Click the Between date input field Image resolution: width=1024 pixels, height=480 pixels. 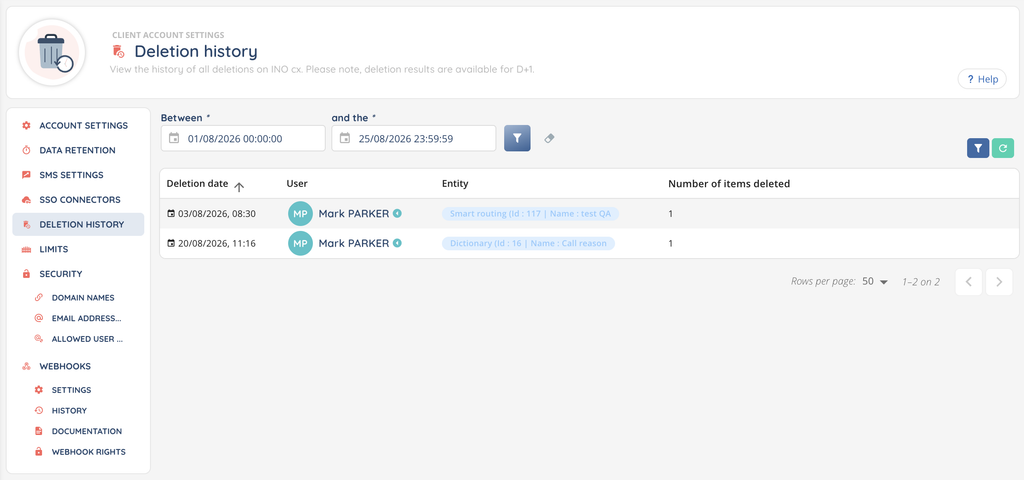[x=243, y=138]
